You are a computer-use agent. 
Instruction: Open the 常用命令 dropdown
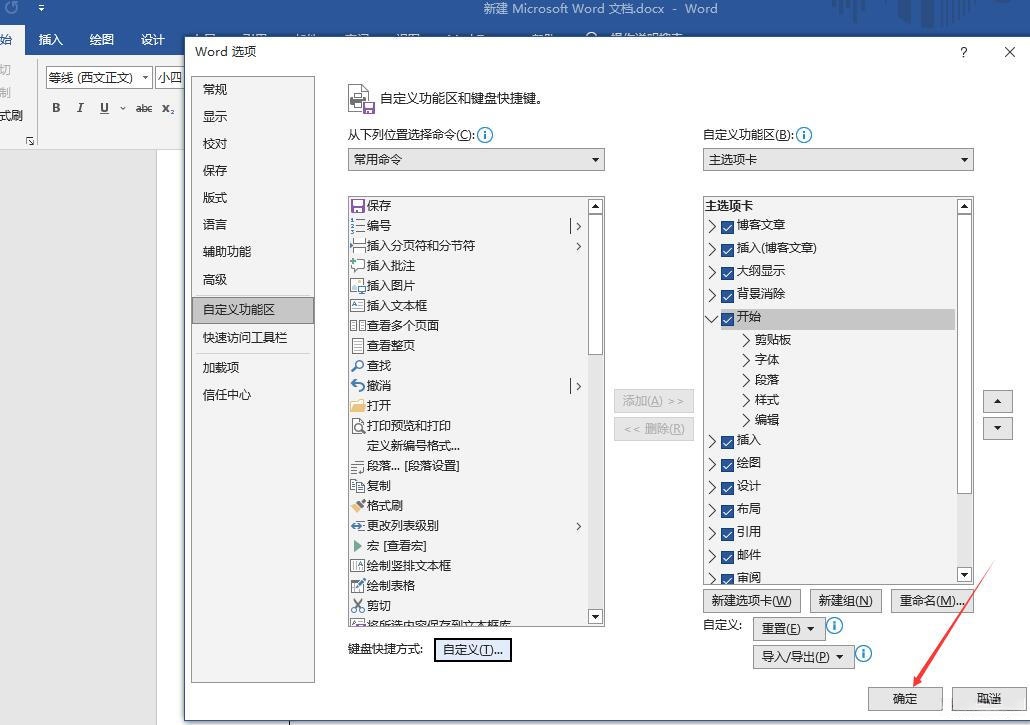coord(596,159)
